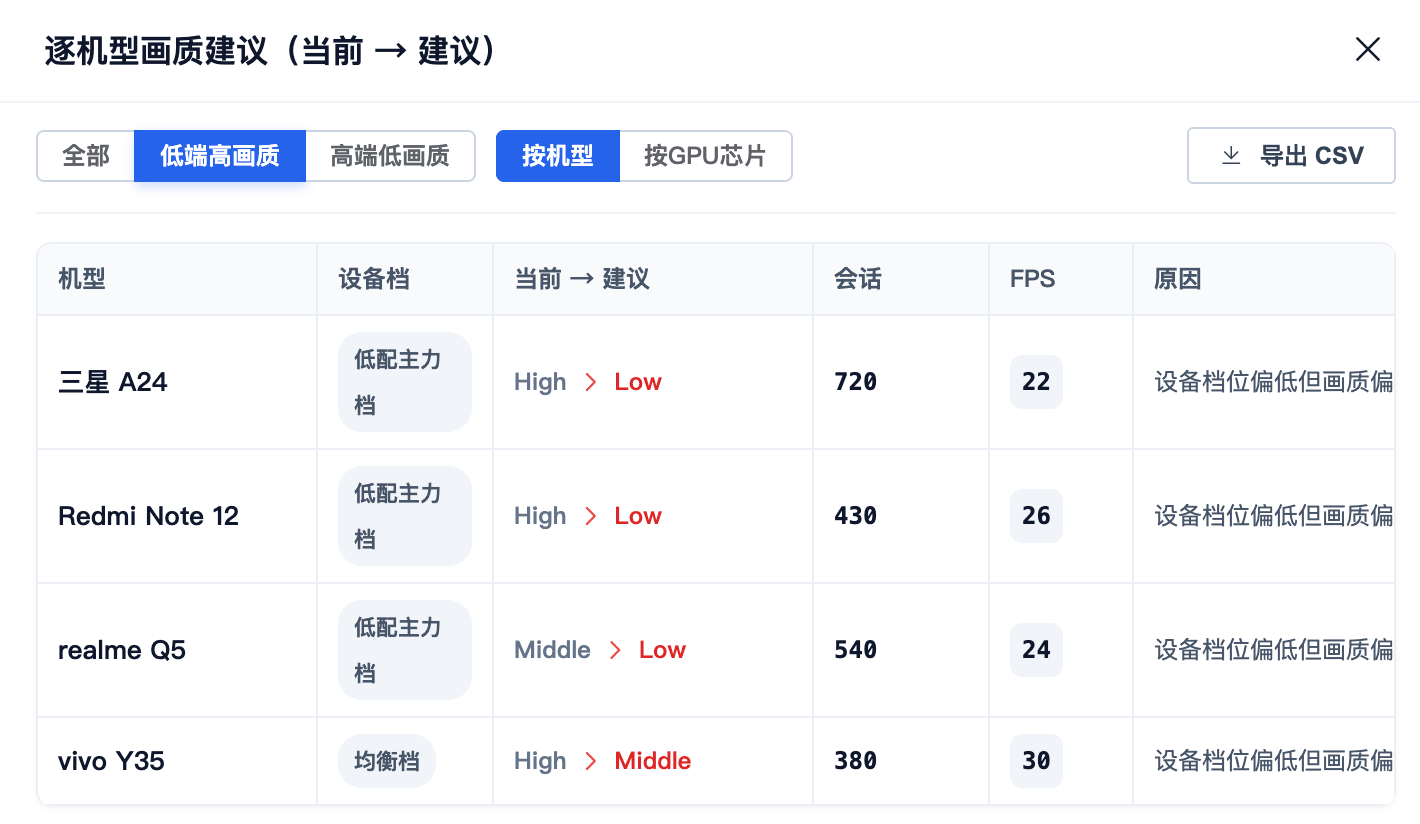The width and height of the screenshot is (1420, 824).
Task: Select the 高端低画质 filter option
Action: (390, 156)
